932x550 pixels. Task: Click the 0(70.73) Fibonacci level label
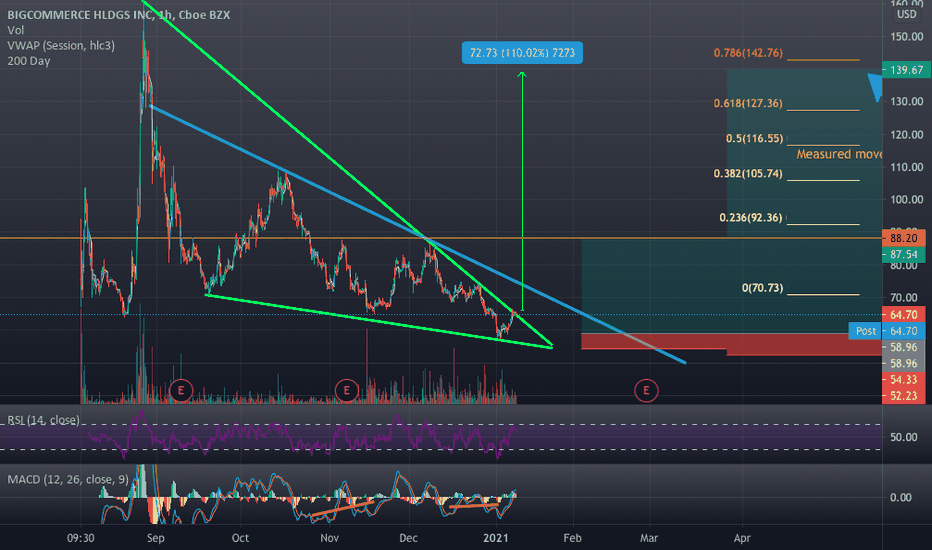tap(763, 288)
